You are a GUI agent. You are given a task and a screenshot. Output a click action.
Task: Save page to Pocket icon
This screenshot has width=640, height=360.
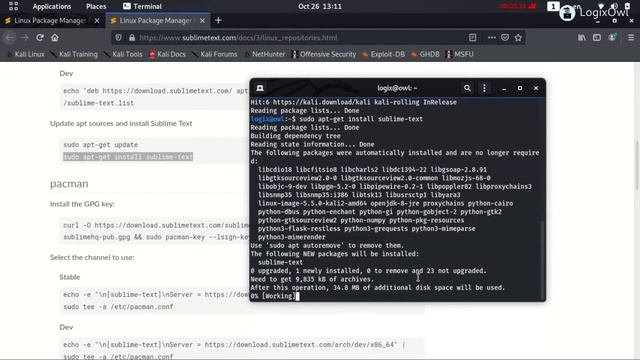click(505, 38)
